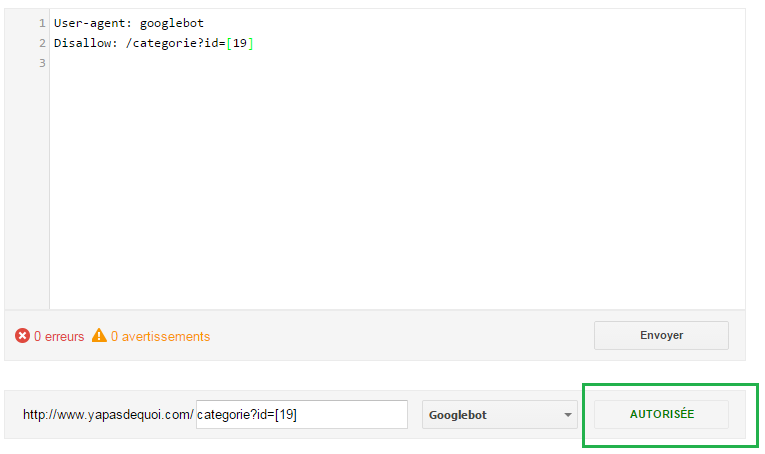Click the red error cross icon
The height and width of the screenshot is (454, 765).
(x=22, y=336)
